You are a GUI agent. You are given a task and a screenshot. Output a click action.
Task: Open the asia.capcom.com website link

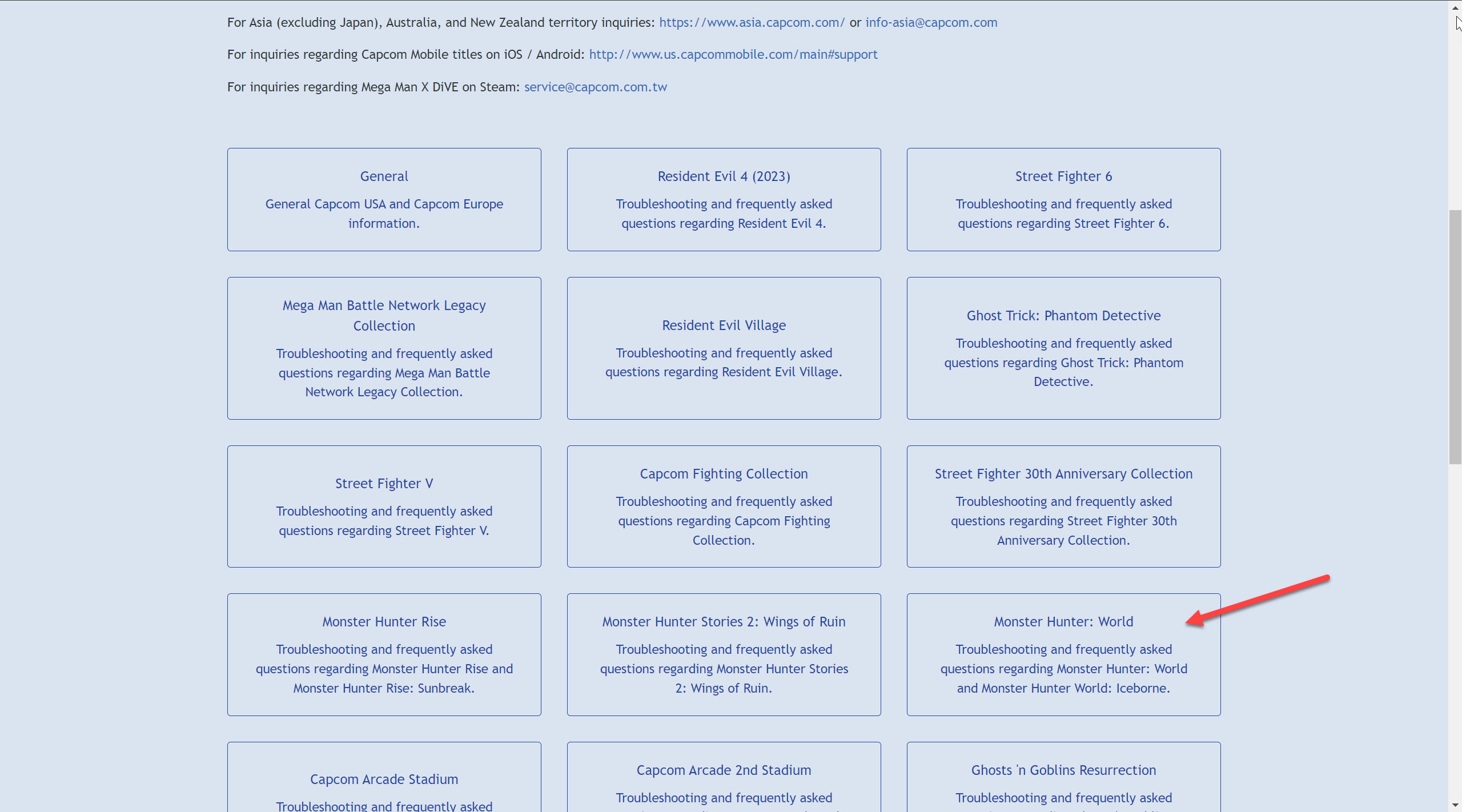click(752, 22)
